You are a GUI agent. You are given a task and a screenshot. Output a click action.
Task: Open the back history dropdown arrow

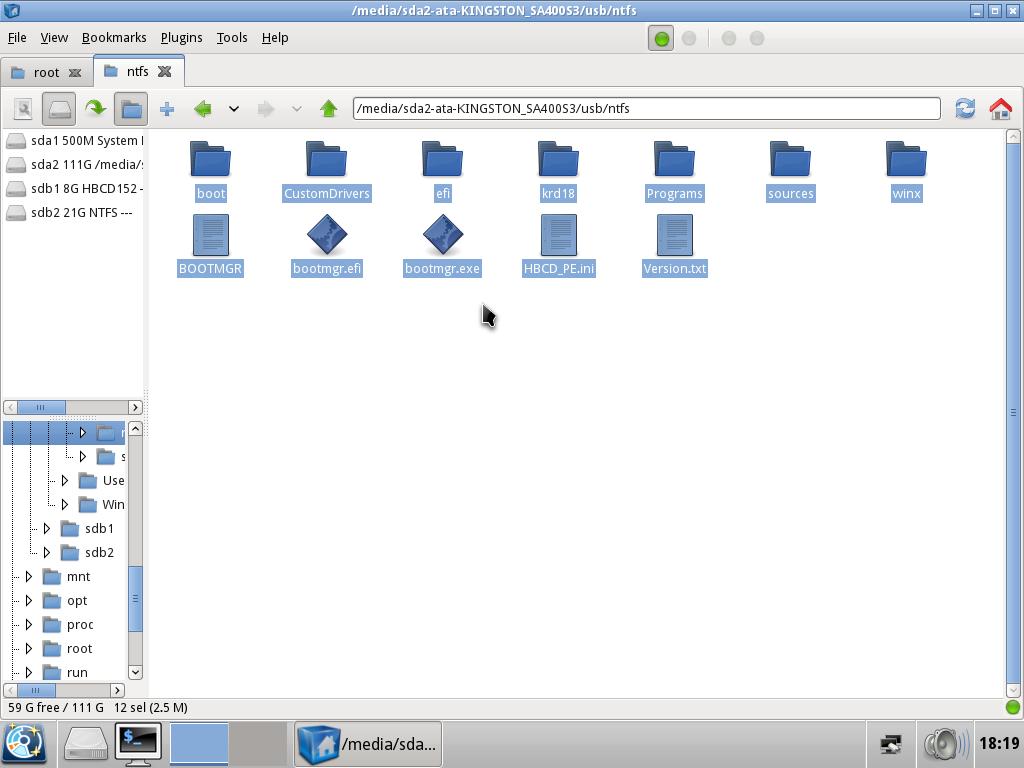[x=234, y=109]
